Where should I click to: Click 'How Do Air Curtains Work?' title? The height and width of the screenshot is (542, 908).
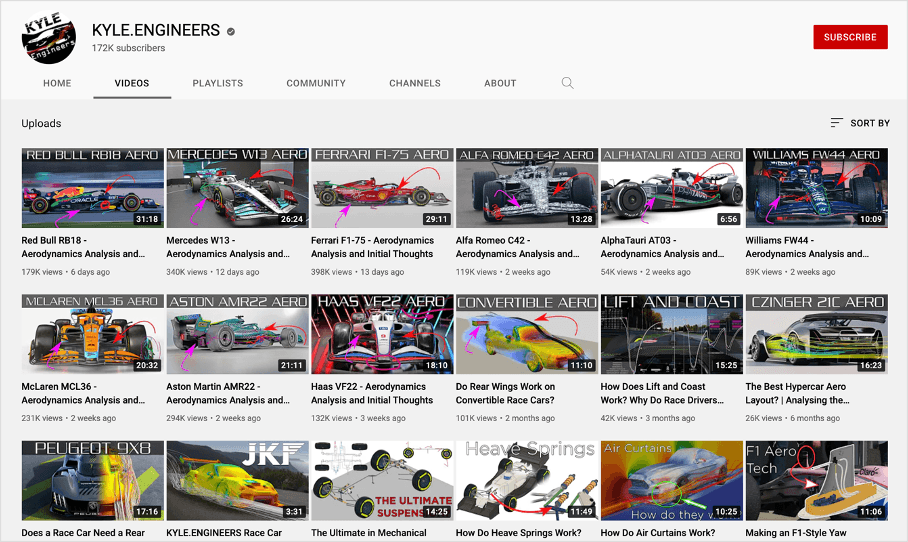(658, 533)
